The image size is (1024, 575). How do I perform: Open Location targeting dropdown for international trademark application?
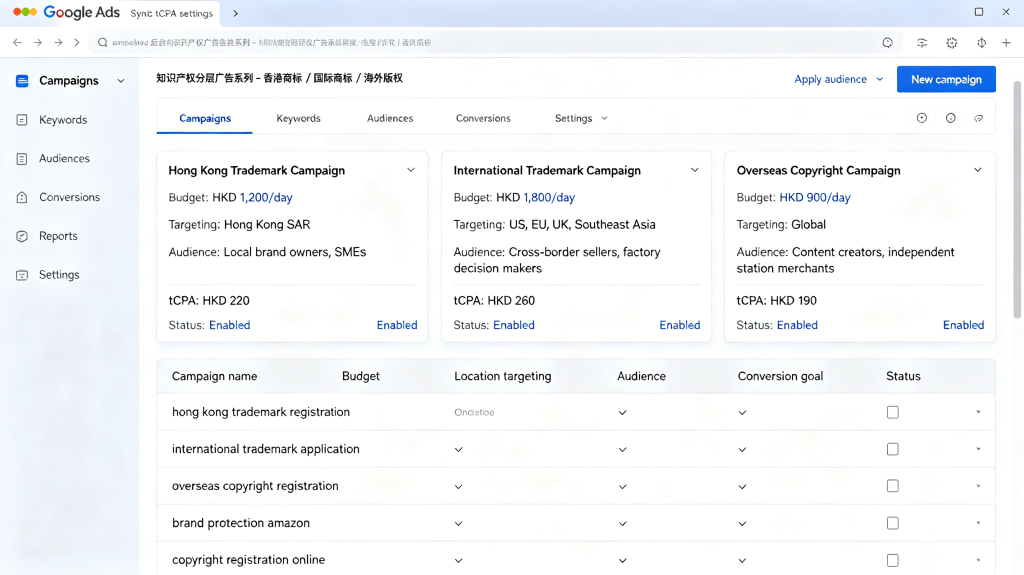tap(458, 450)
